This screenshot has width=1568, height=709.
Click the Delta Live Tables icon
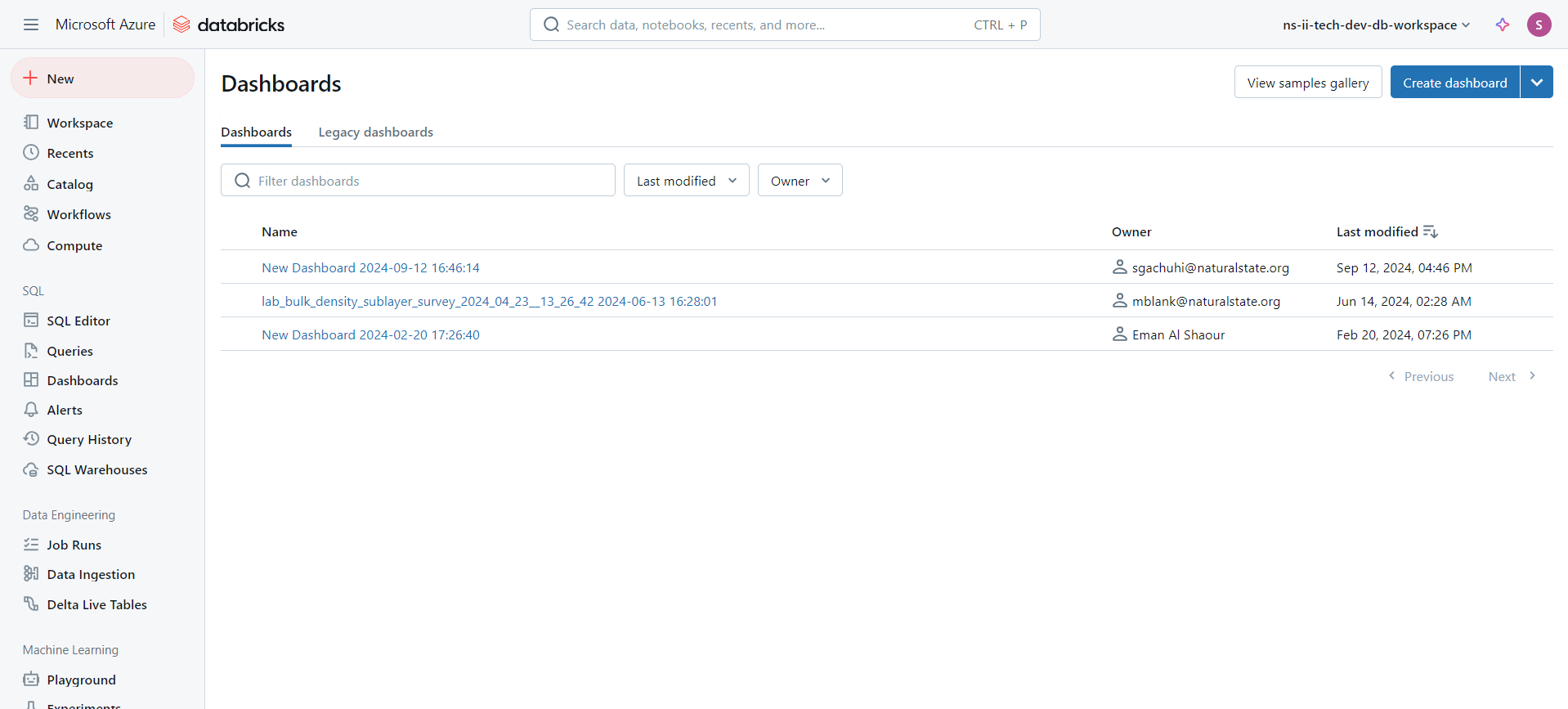[31, 604]
